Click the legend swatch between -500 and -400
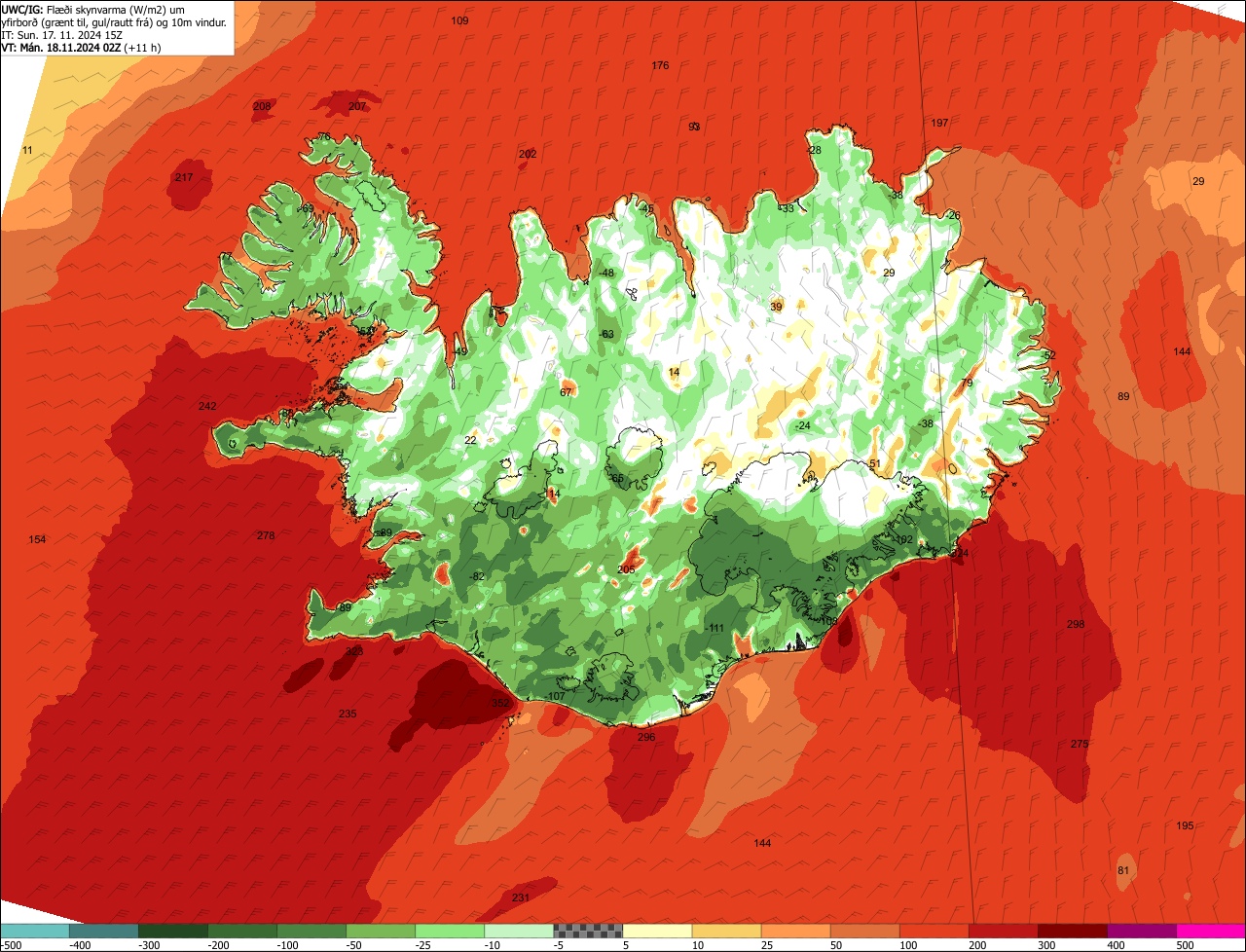This screenshot has width=1246, height=952. tap(34, 931)
